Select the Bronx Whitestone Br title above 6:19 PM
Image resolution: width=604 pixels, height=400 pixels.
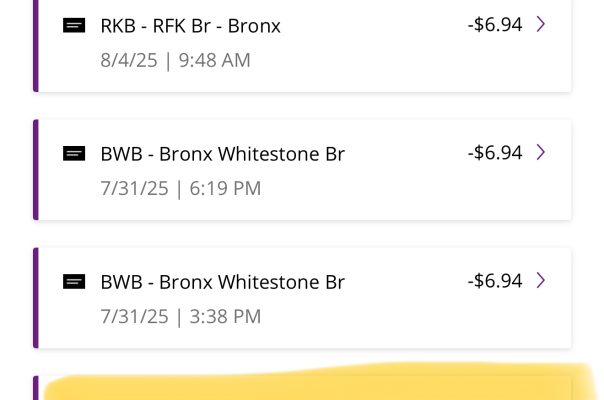click(222, 154)
